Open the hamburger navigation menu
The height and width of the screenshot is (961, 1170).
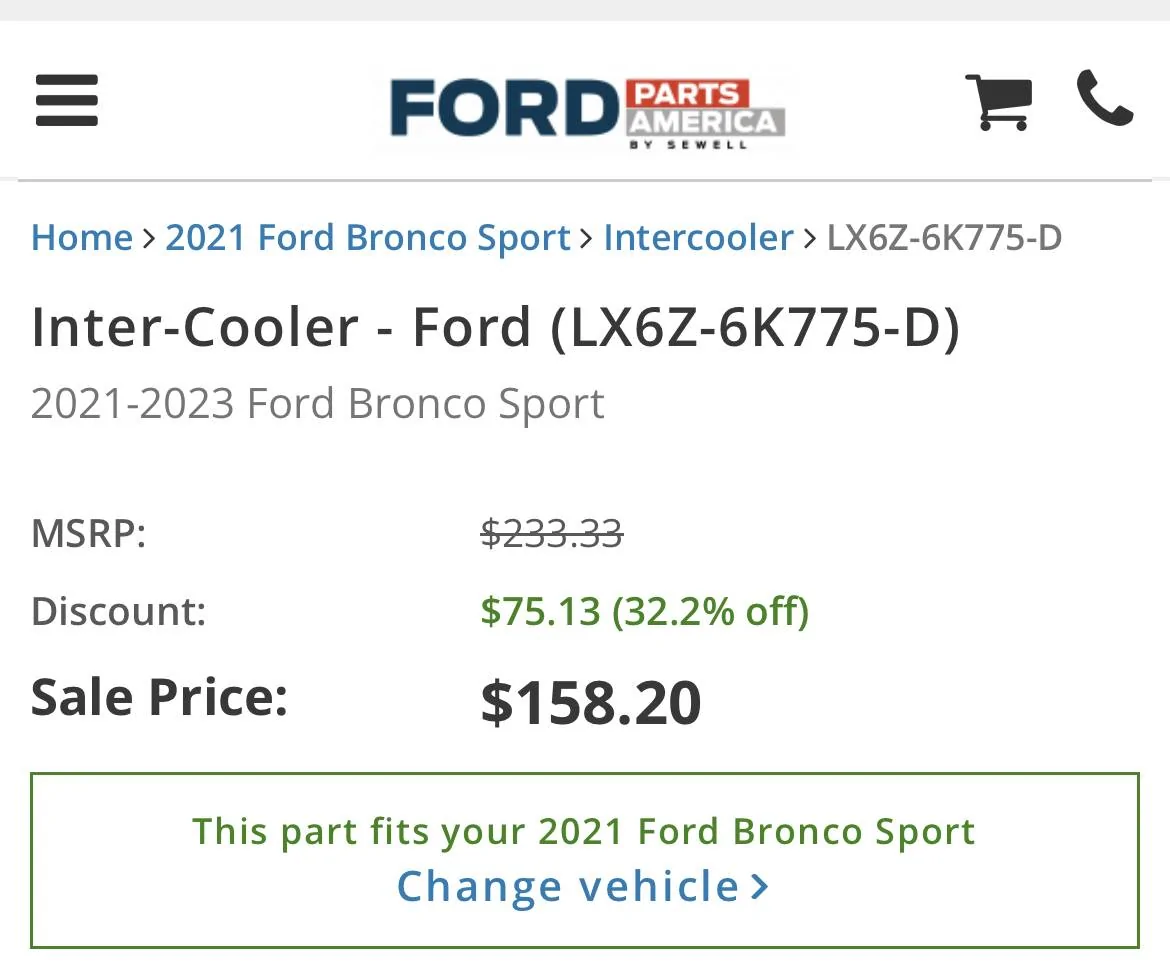tap(67, 101)
